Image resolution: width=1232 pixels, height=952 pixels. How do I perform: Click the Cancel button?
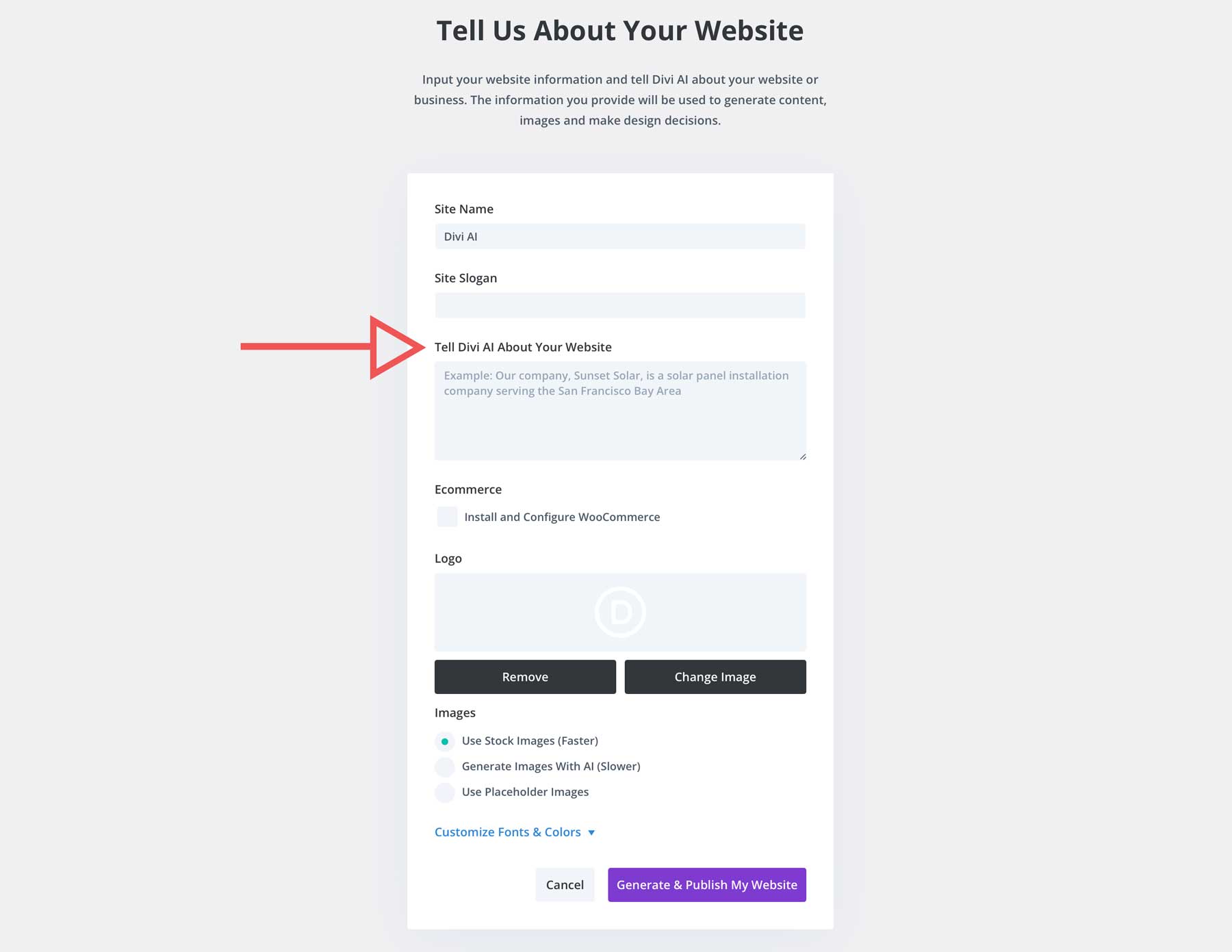[564, 884]
